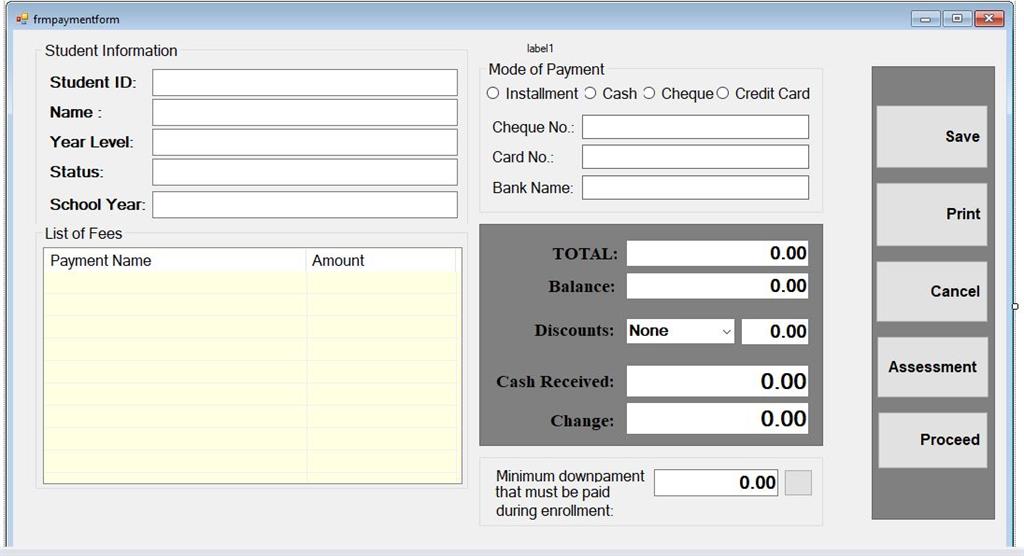Focus the Year Level text box
The width and height of the screenshot is (1024, 556).
[x=305, y=142]
